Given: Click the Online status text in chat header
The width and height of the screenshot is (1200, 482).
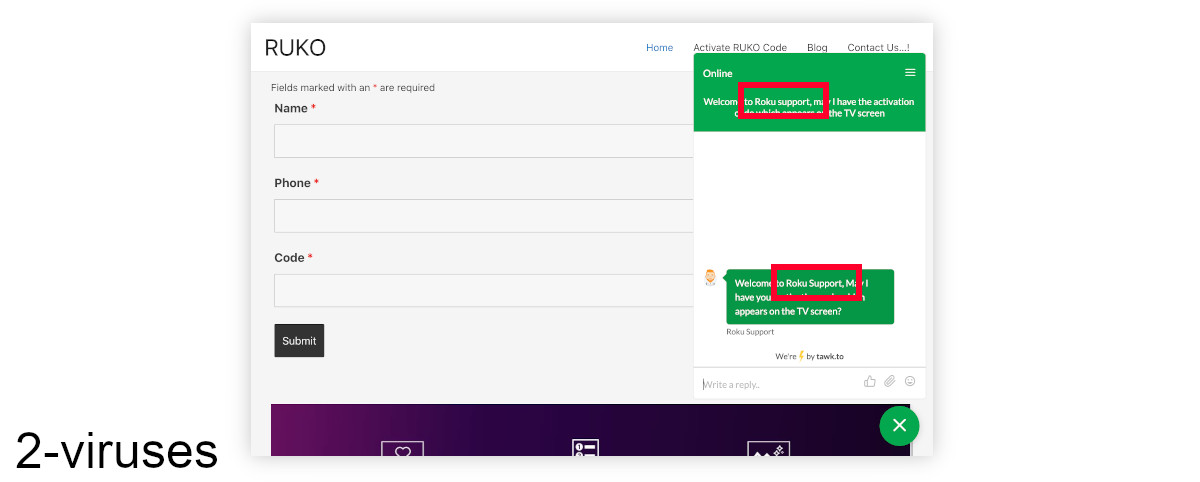Looking at the screenshot, I should 717,73.
